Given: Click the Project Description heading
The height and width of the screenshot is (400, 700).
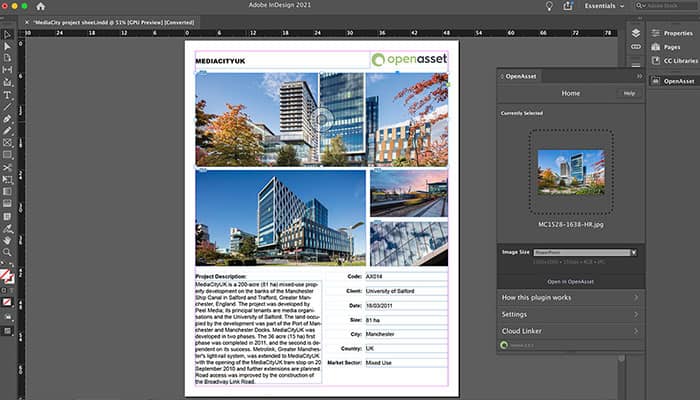Looking at the screenshot, I should click(x=221, y=276).
